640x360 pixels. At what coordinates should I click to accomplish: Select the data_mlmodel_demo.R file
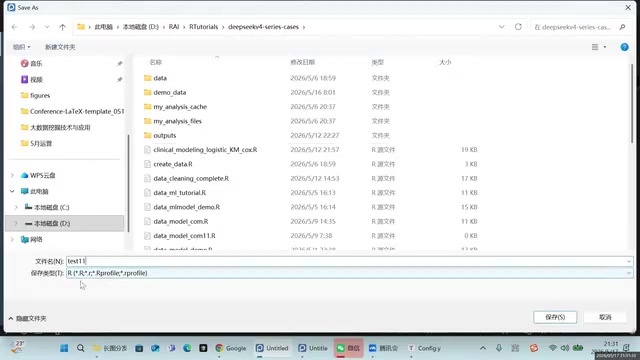click(187, 207)
